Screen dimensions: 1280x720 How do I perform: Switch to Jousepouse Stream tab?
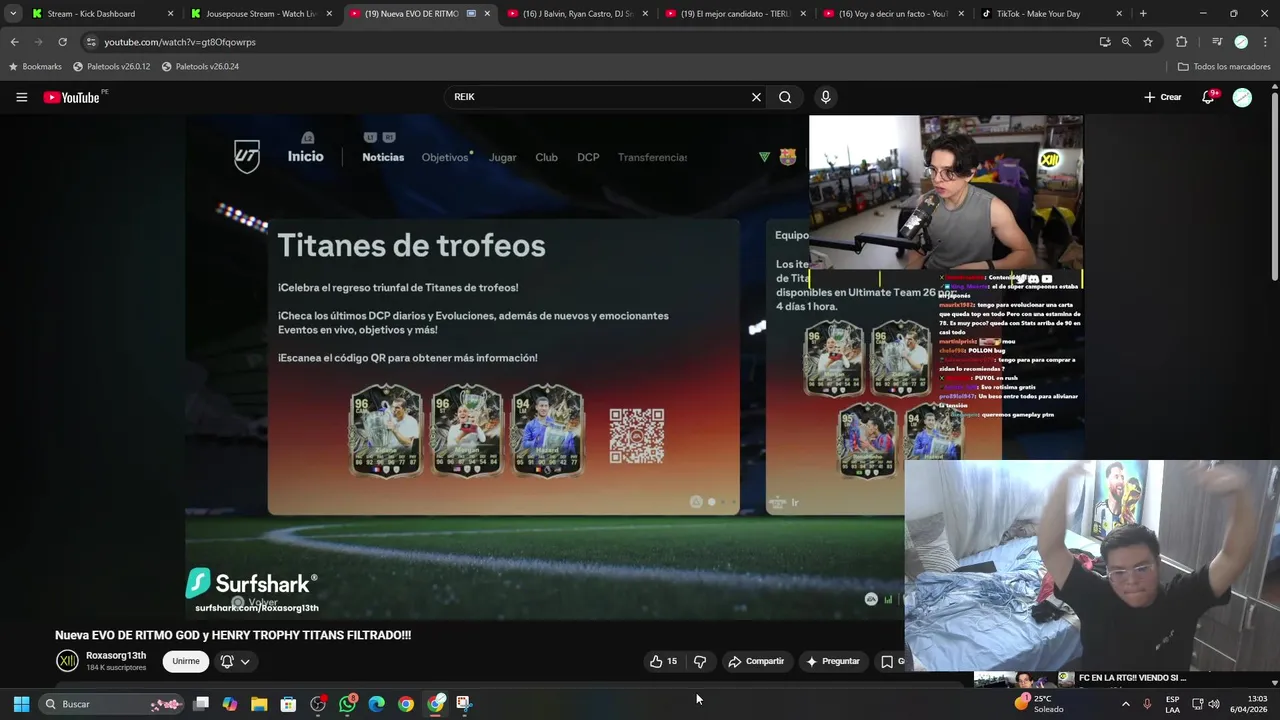pos(260,14)
